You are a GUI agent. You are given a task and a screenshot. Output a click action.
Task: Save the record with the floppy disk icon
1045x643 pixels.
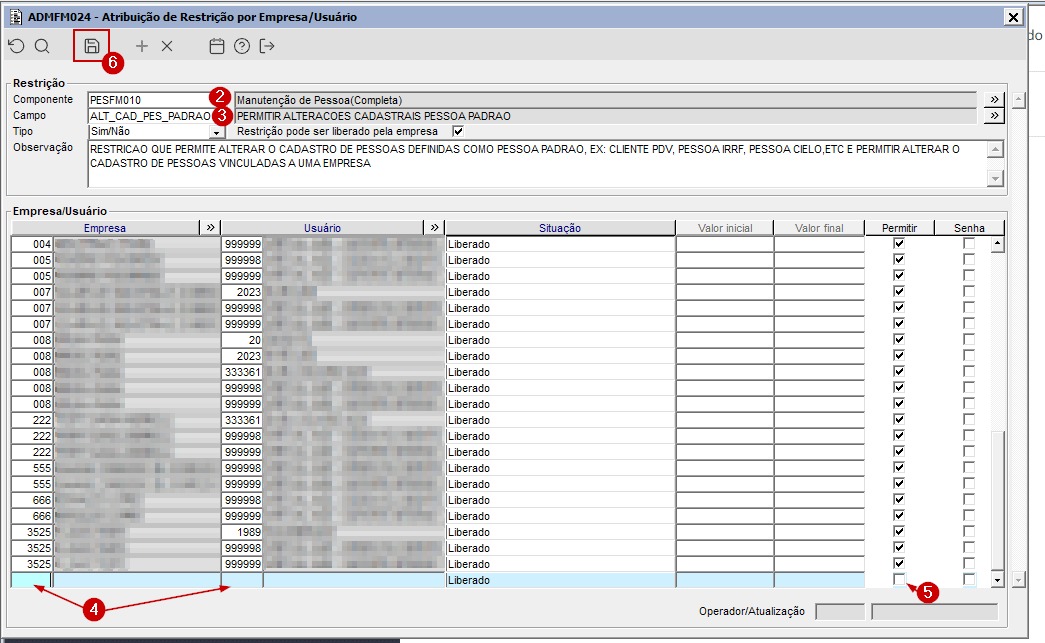pyautogui.click(x=92, y=46)
